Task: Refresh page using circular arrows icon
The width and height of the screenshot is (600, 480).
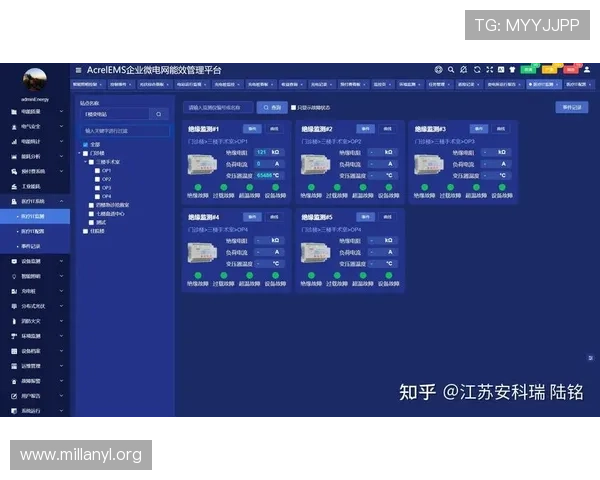Action: (477, 70)
